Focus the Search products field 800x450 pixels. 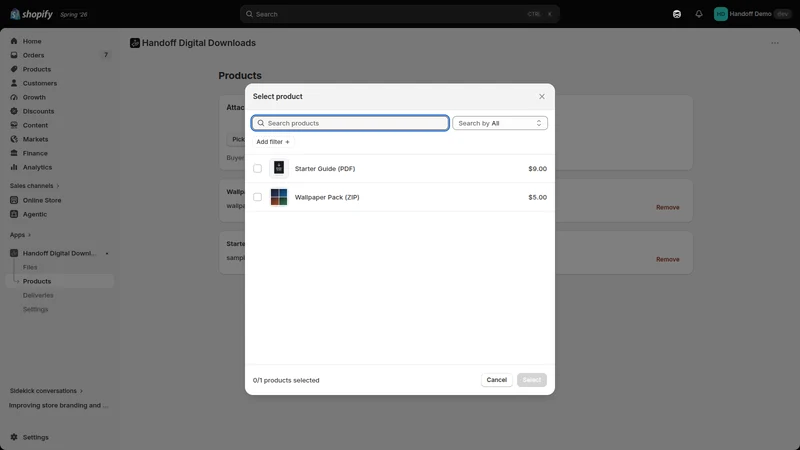(350, 123)
